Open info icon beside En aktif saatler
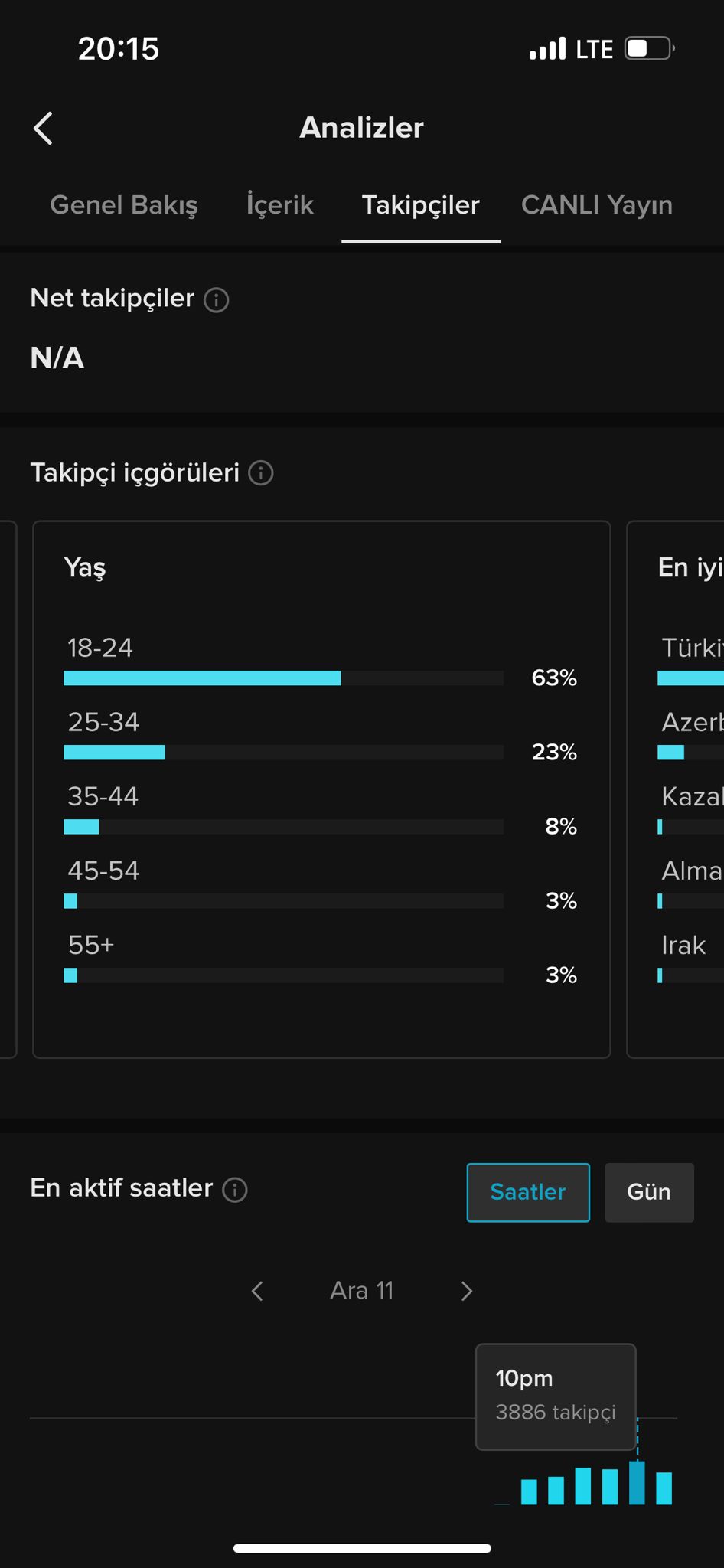Screen dimensions: 724x1568 [235, 1190]
